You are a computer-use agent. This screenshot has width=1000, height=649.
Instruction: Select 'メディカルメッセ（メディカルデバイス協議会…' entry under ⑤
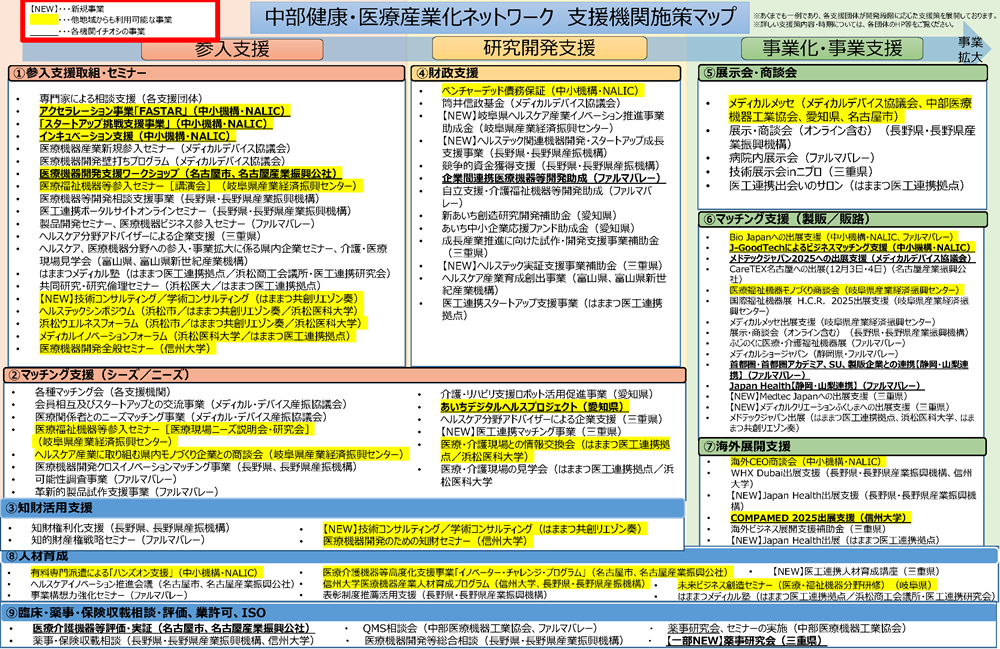pos(850,110)
